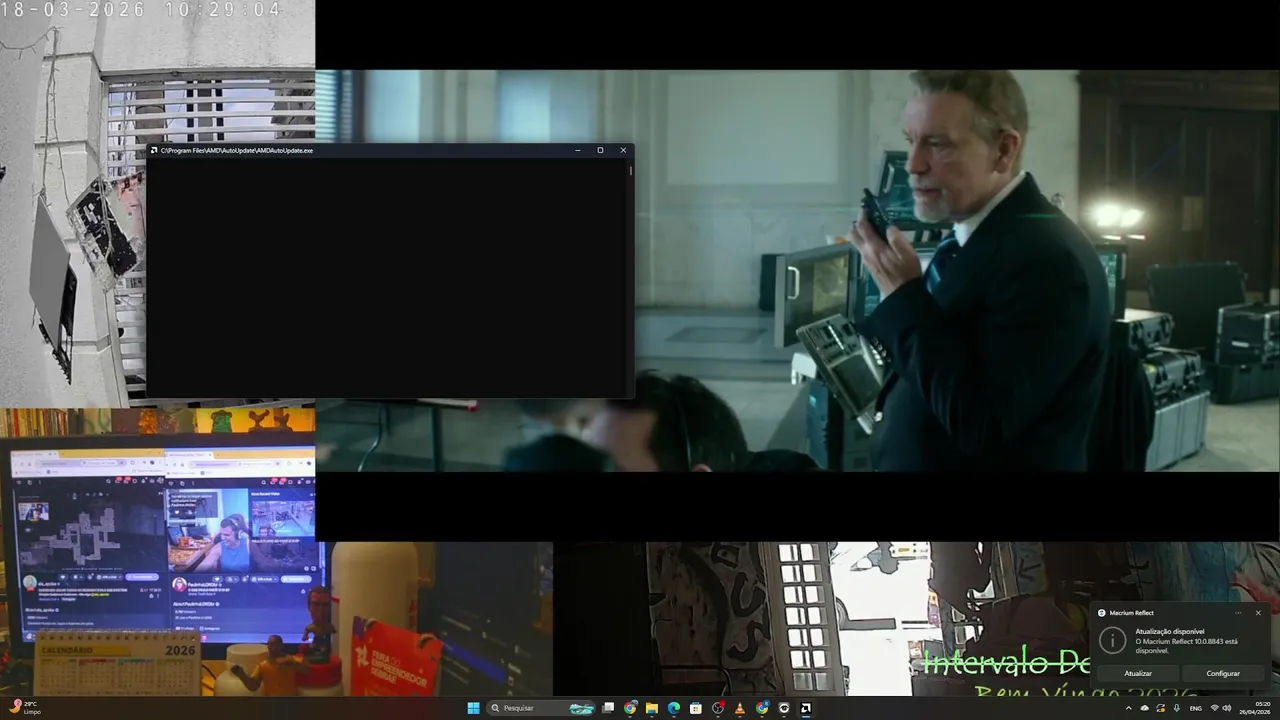
Task: Open the eye-logo app beside AMD icon
Action: point(784,708)
